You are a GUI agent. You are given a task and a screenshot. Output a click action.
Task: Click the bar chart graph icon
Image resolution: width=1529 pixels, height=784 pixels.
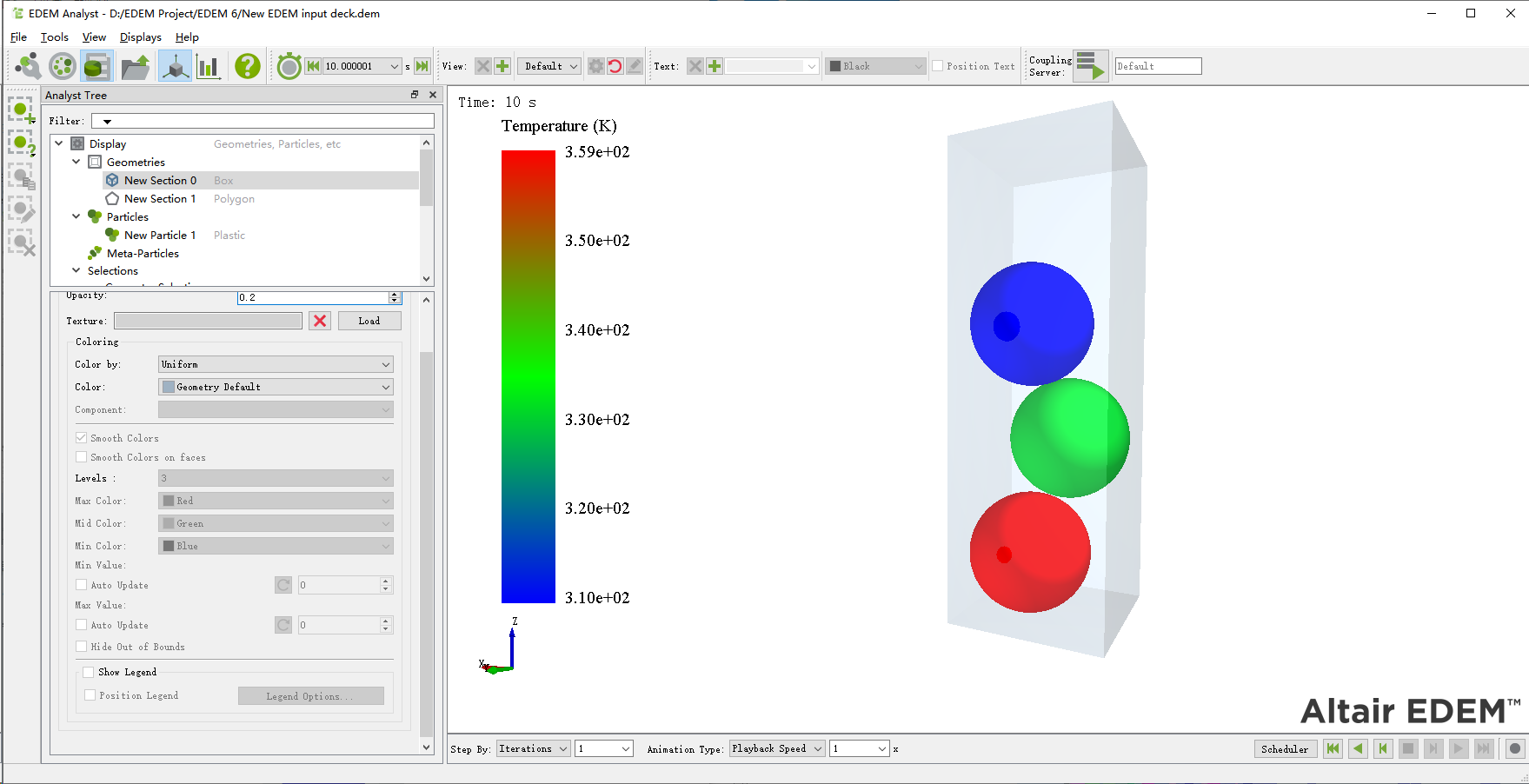(209, 66)
